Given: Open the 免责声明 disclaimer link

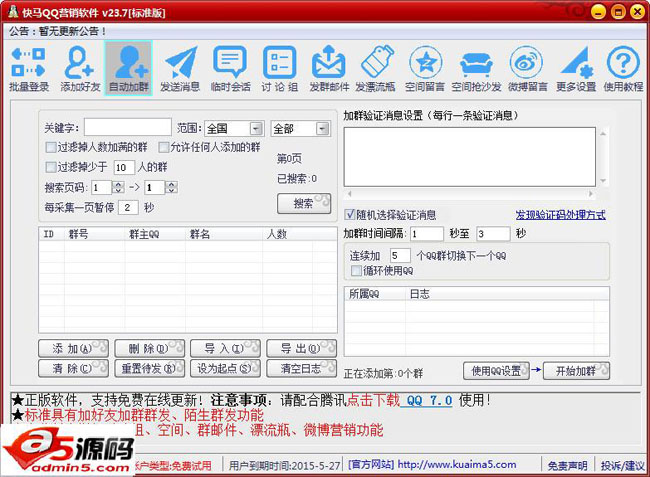Looking at the screenshot, I should tap(568, 466).
